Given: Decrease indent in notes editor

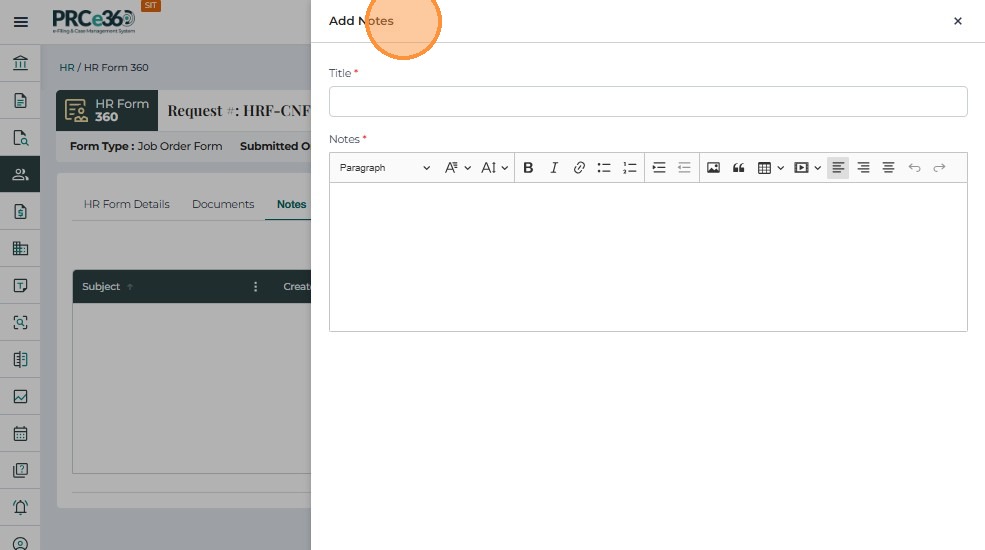Looking at the screenshot, I should [684, 168].
